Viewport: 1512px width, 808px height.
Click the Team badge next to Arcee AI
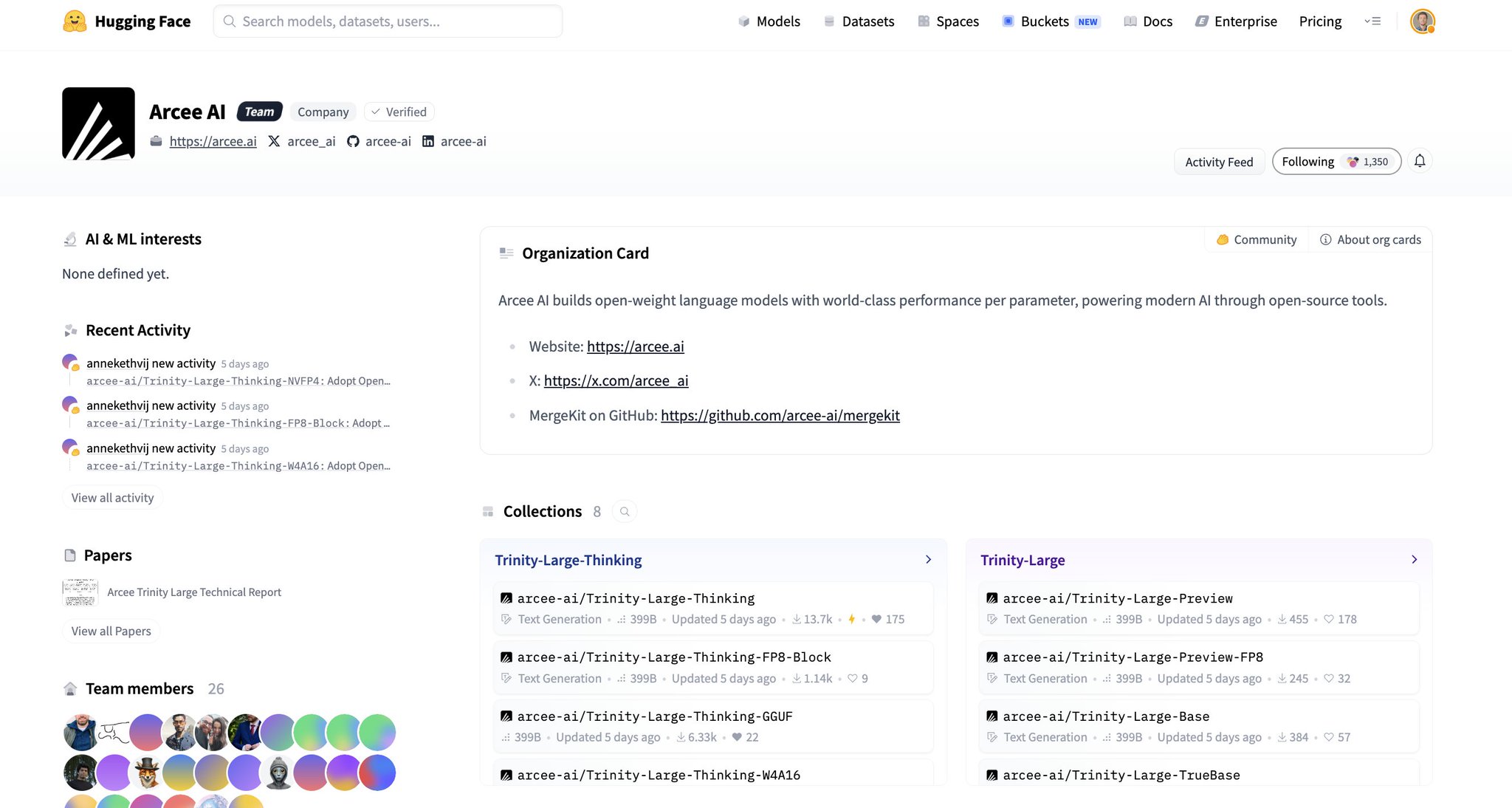[259, 112]
